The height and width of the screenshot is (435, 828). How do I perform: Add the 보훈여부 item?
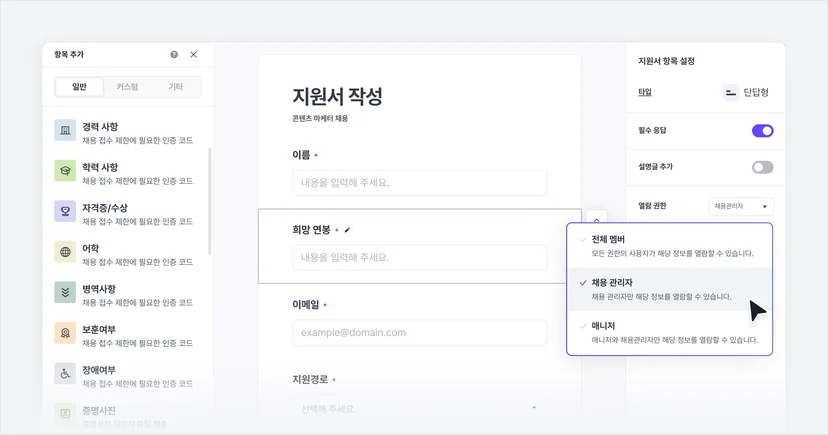(125, 336)
